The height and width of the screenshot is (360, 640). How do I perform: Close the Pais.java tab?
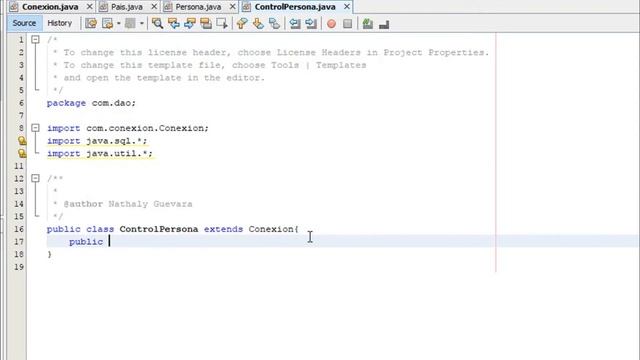154,7
